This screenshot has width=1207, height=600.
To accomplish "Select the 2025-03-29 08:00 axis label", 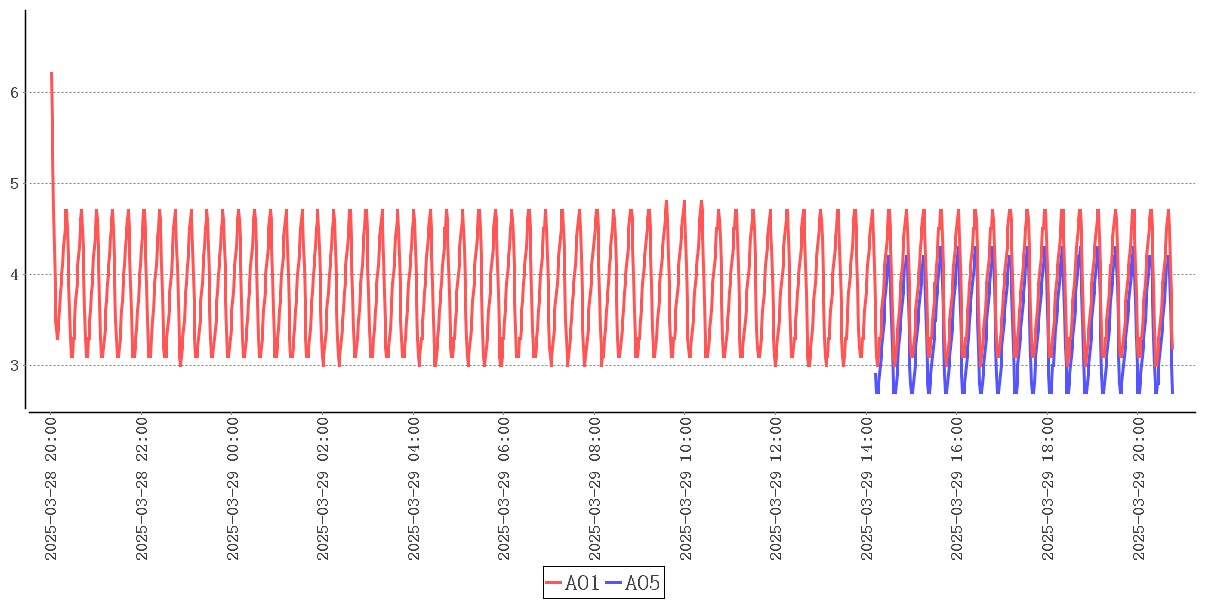I will click(x=595, y=489).
